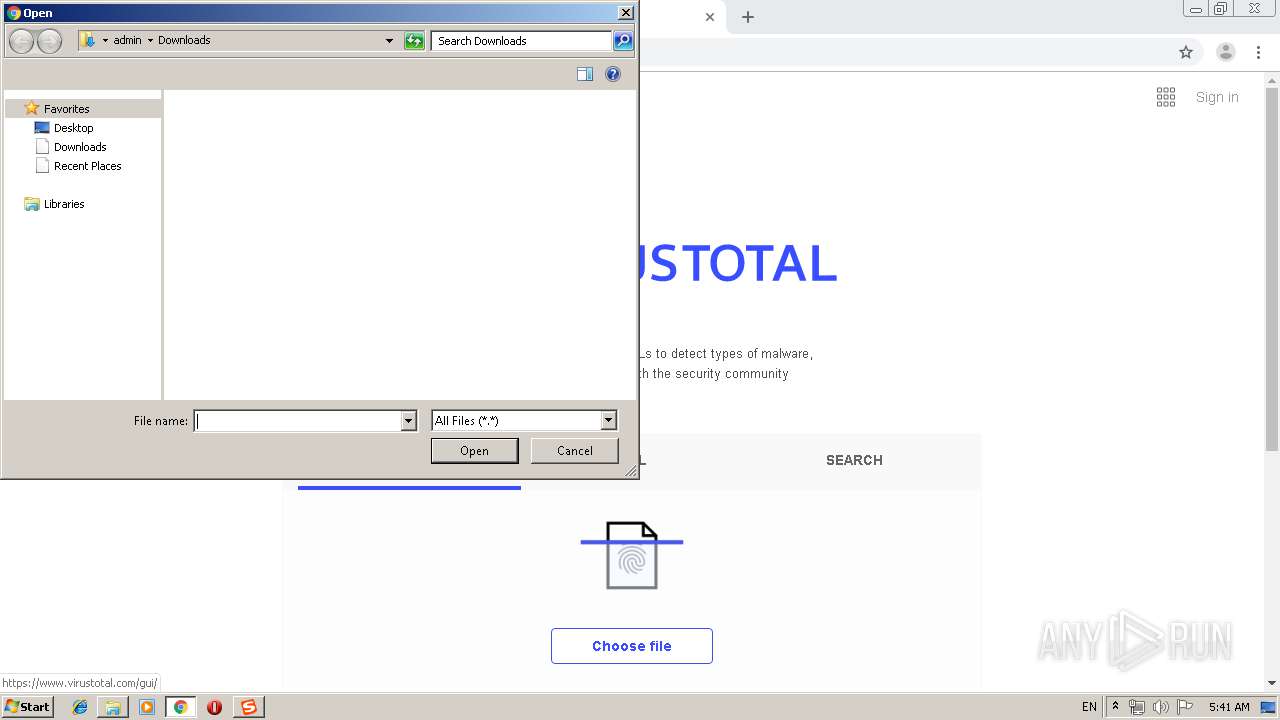Open the Windows Start menu
This screenshot has height=720, width=1280.
tap(28, 706)
